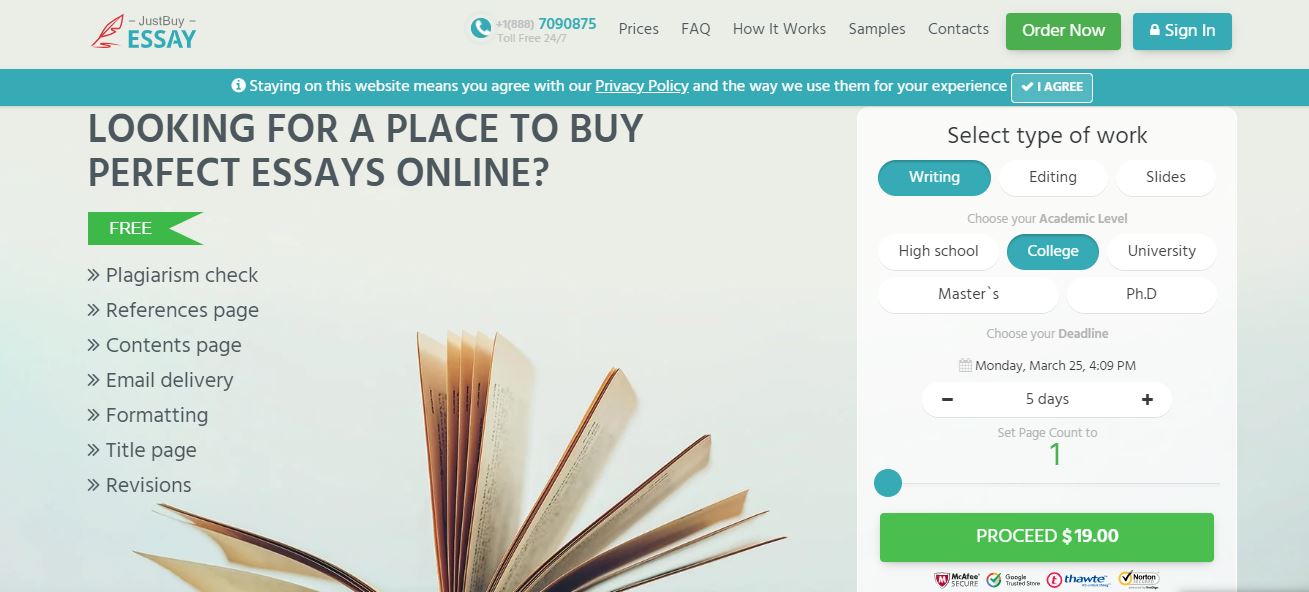The image size is (1309, 592).
Task: Select Editing as type of work
Action: [x=1053, y=177]
